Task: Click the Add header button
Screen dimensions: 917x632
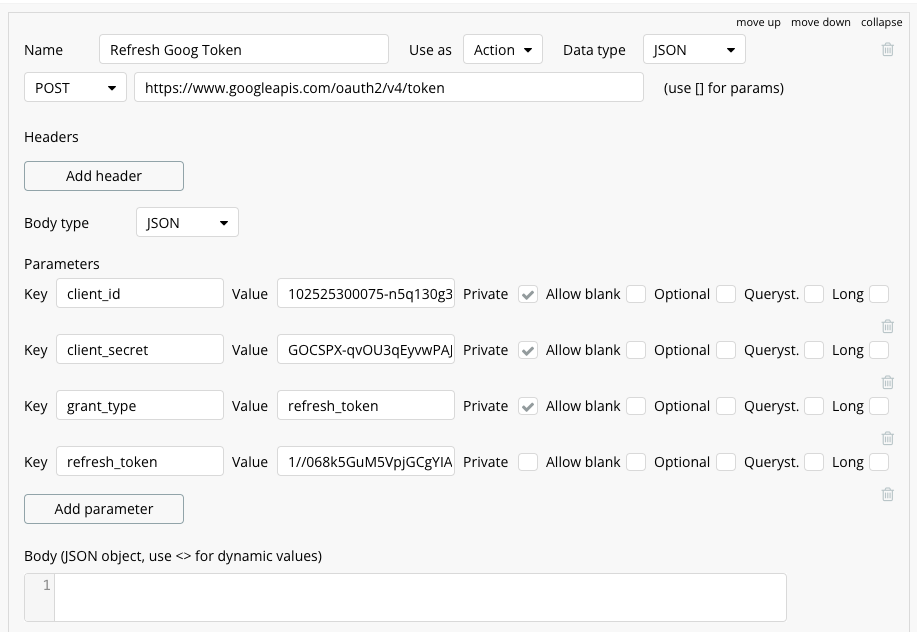Action: click(104, 176)
